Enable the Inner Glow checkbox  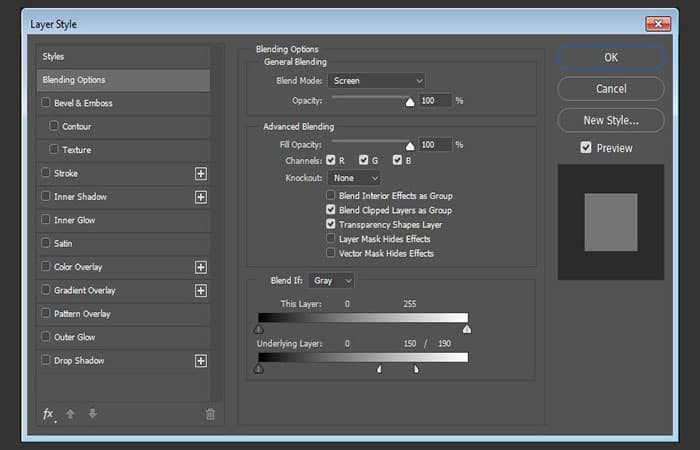click(46, 219)
